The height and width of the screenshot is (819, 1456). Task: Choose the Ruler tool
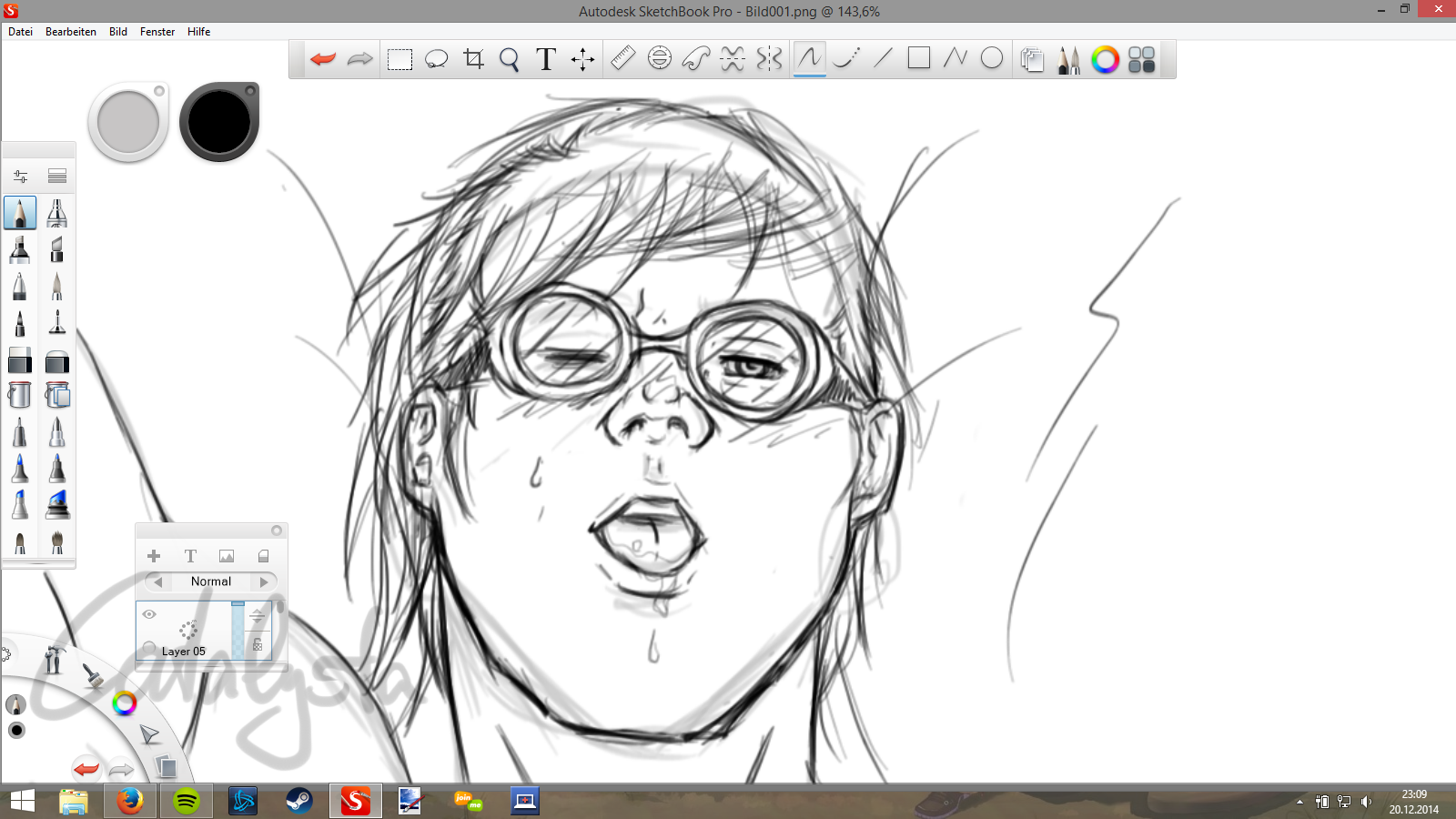(x=622, y=59)
